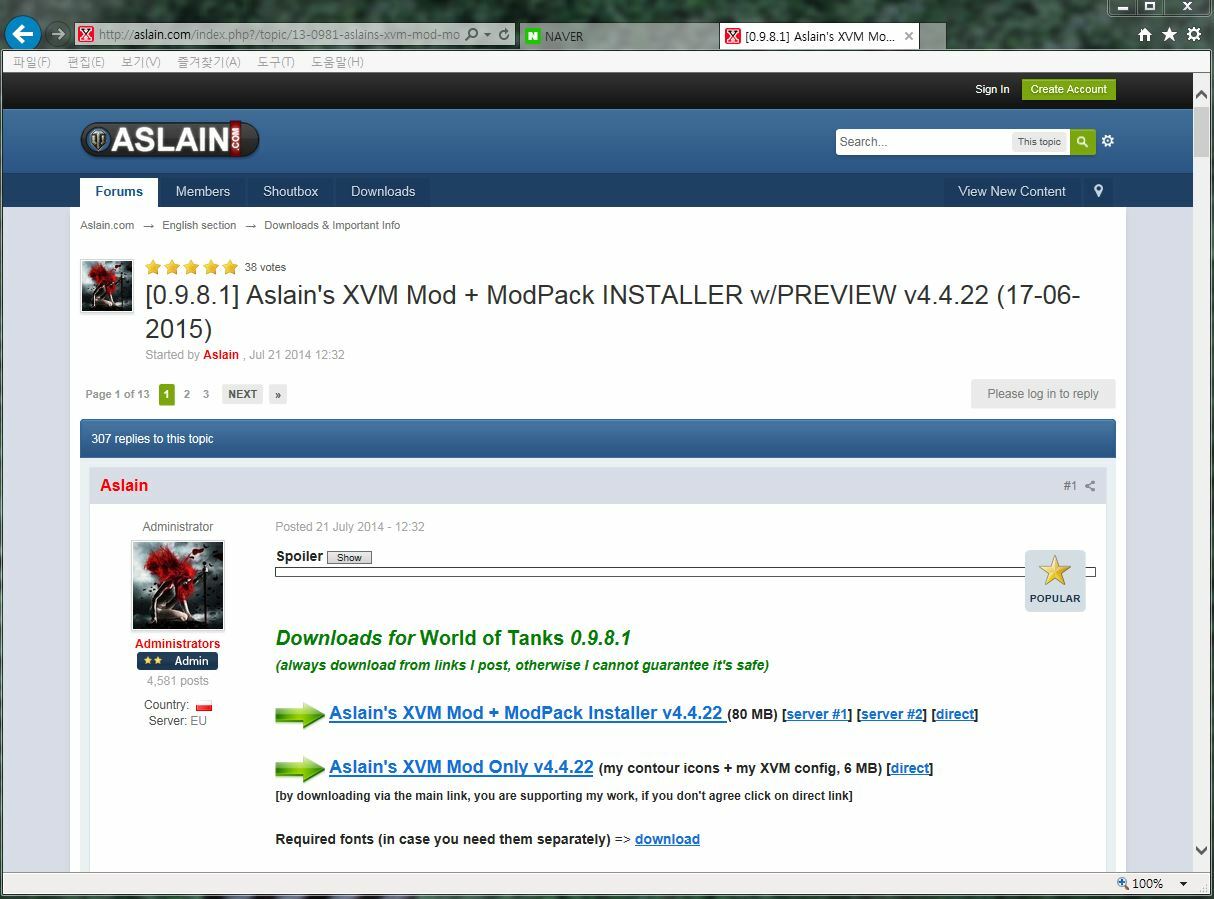Open advanced search gear icon
This screenshot has height=899, width=1214.
tap(1108, 141)
